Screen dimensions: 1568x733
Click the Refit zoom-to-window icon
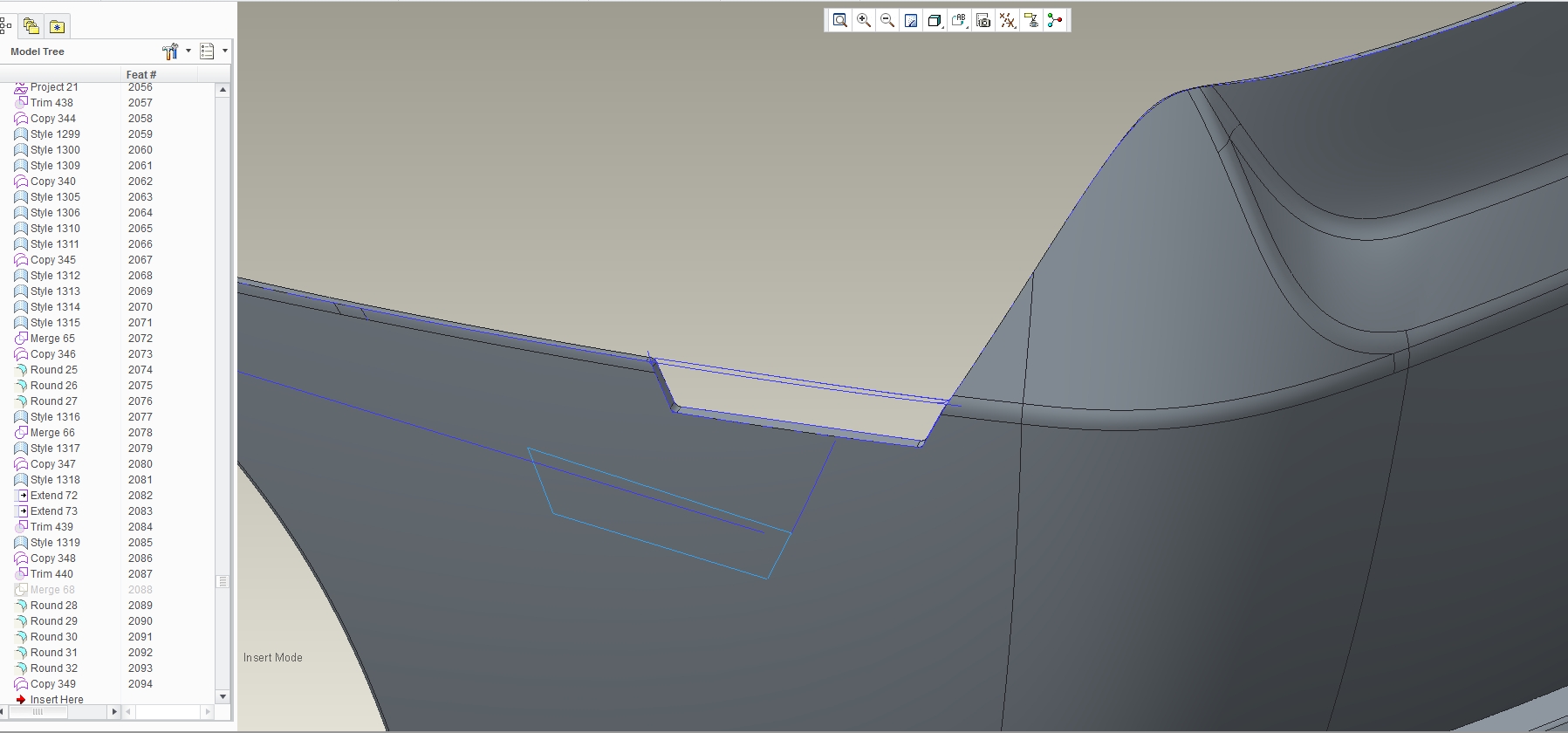point(839,20)
